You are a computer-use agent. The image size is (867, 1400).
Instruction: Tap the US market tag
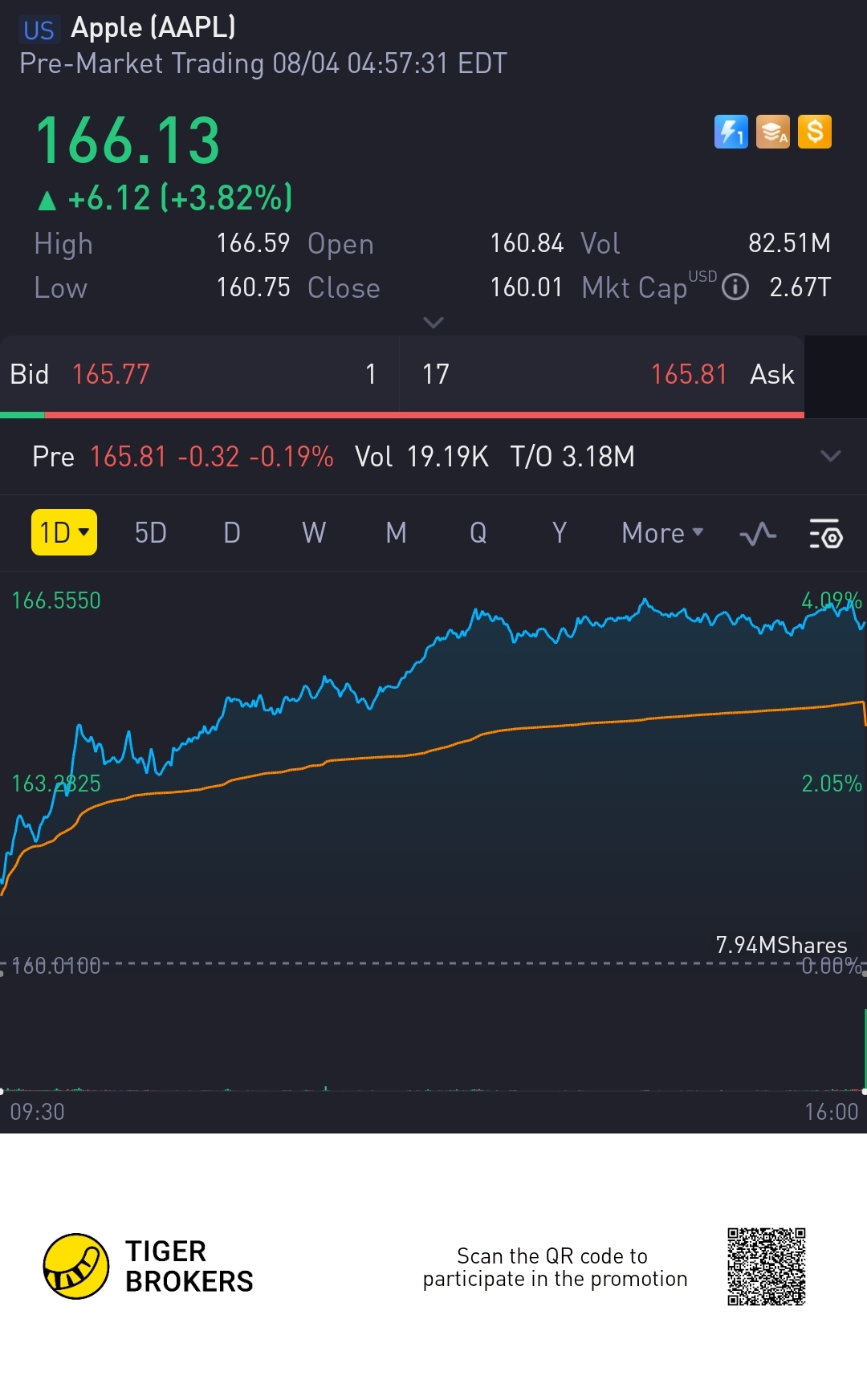click(x=39, y=31)
